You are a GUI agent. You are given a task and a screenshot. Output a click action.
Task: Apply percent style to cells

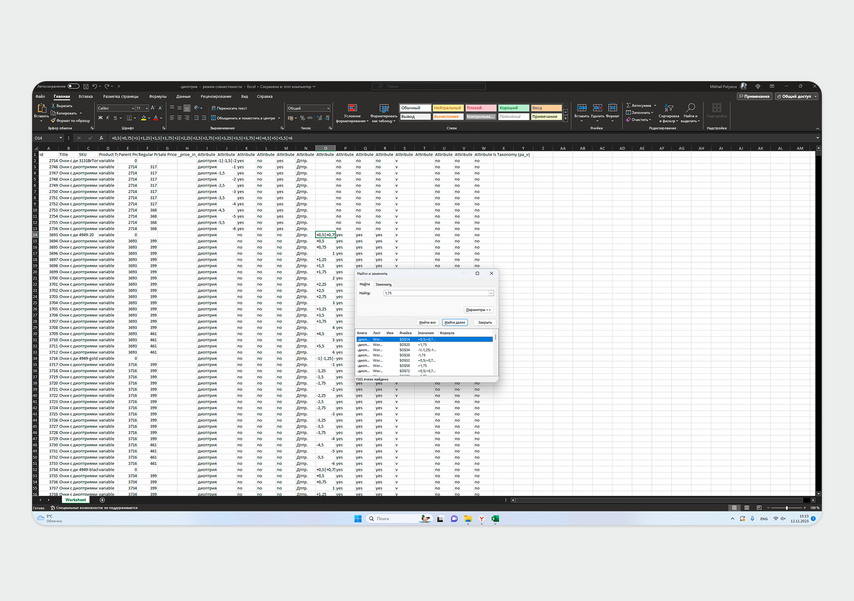point(302,118)
